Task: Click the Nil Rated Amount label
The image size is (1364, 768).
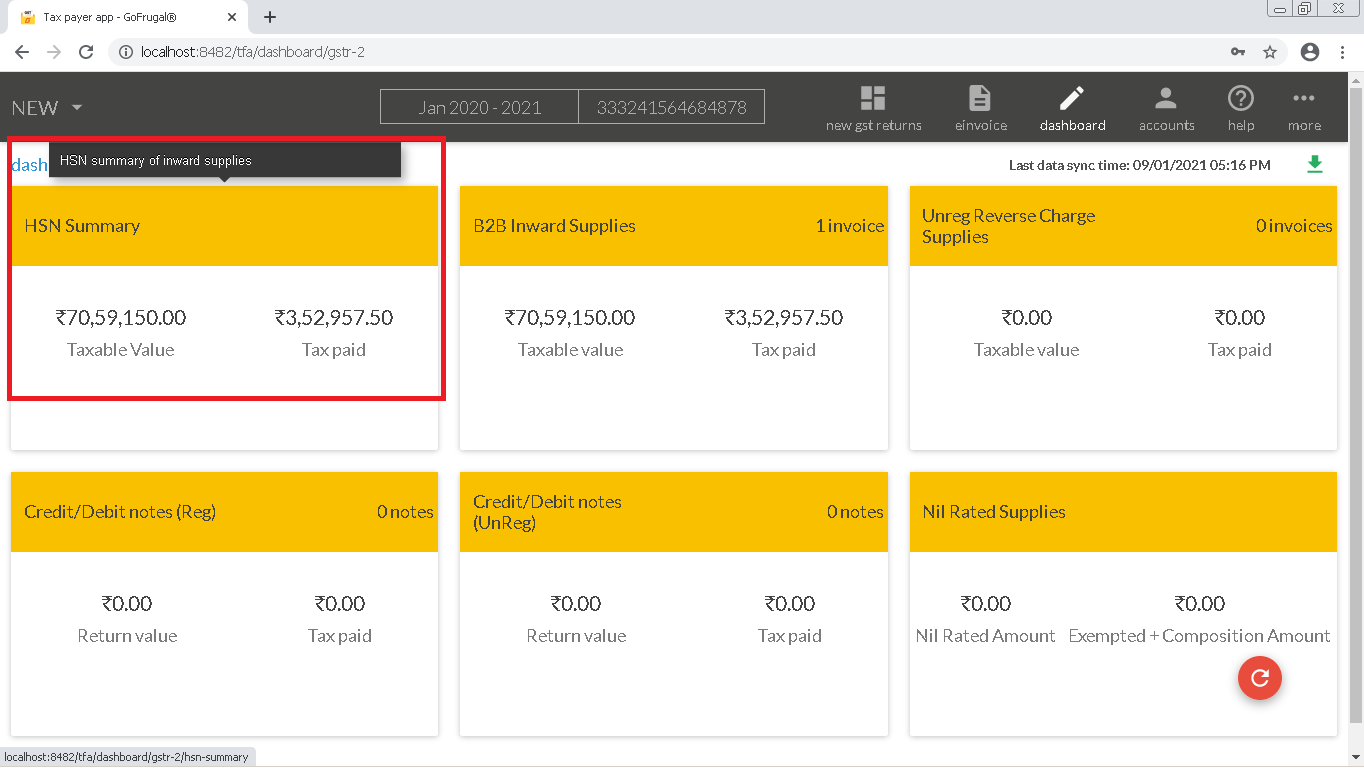Action: coord(986,636)
